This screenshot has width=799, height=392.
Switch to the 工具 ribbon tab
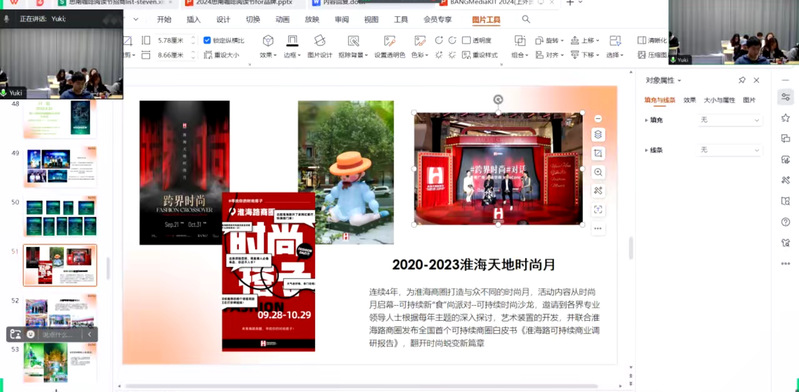[401, 19]
